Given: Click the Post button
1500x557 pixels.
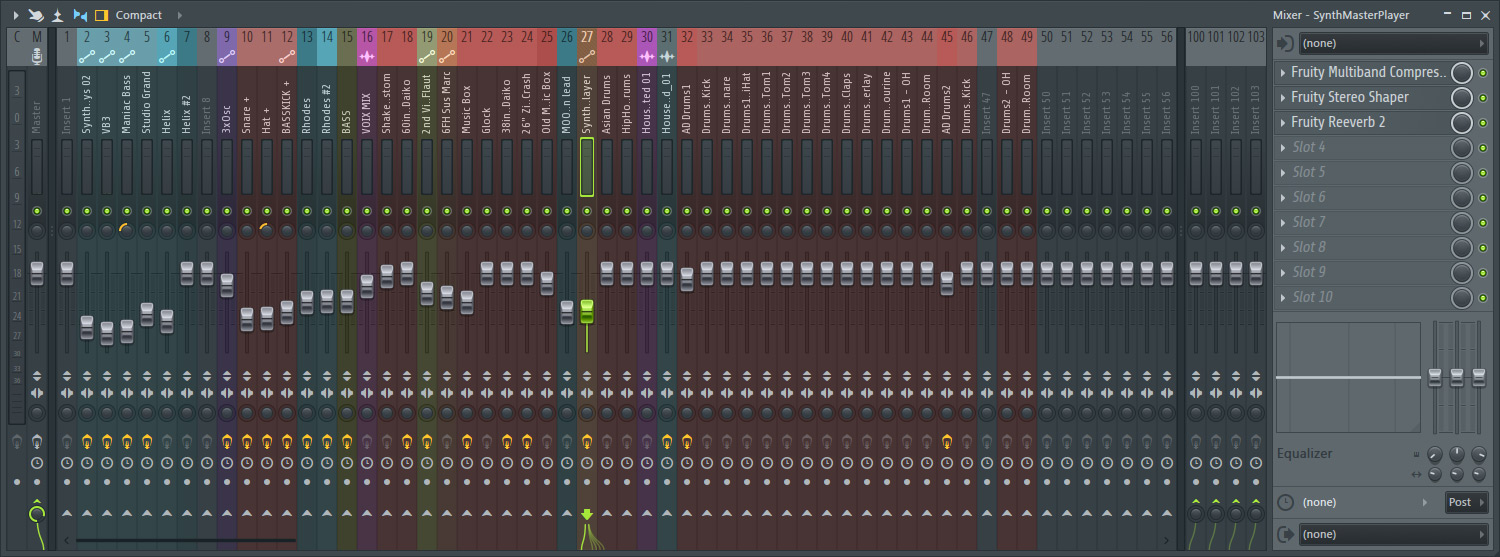Looking at the screenshot, I should click(x=1467, y=502).
